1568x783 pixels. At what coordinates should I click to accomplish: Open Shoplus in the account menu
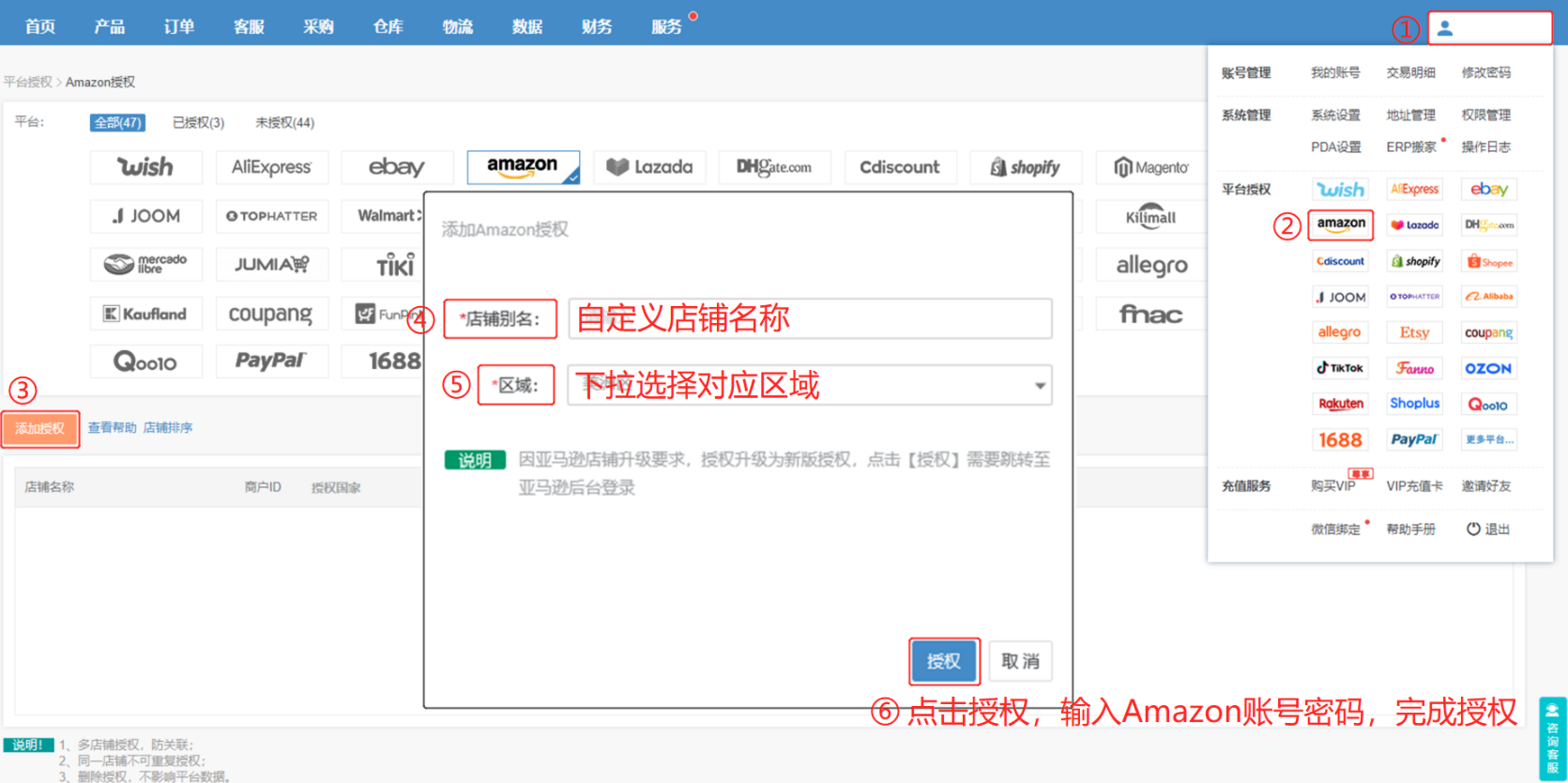[x=1414, y=404]
